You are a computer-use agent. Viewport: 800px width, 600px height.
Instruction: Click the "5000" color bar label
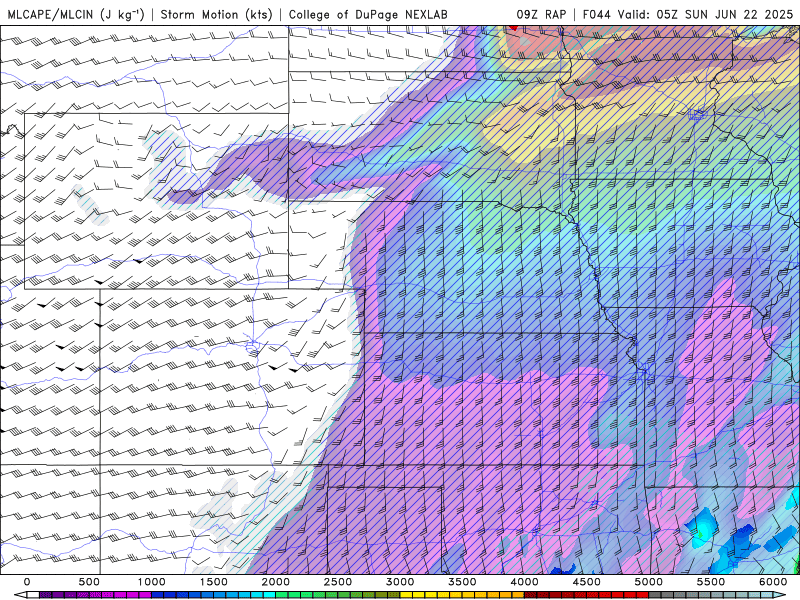649,582
